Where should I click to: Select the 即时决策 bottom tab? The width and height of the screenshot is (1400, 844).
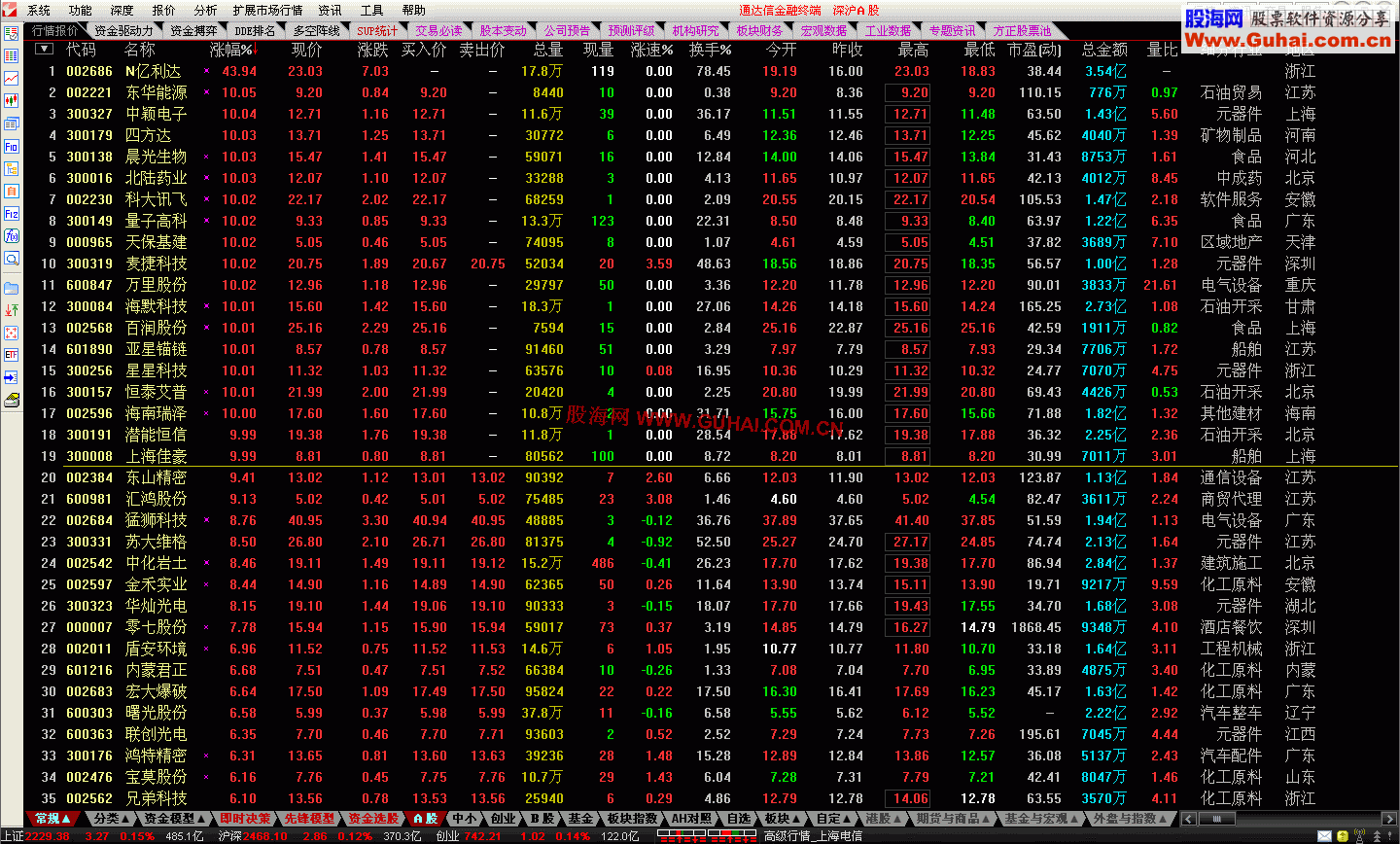pyautogui.click(x=245, y=819)
